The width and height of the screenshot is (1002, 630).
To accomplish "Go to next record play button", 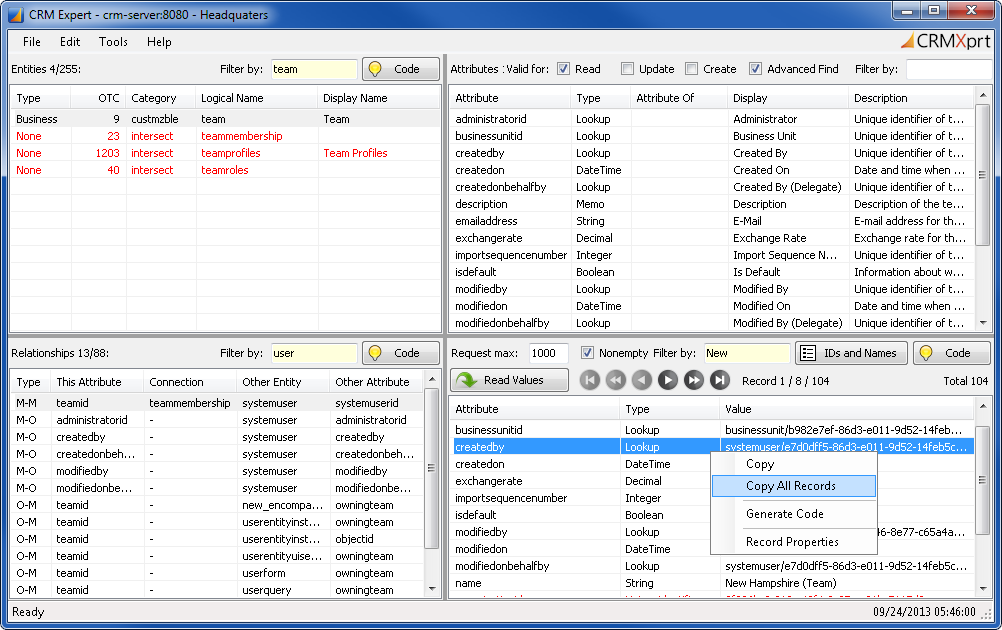I will (x=668, y=381).
